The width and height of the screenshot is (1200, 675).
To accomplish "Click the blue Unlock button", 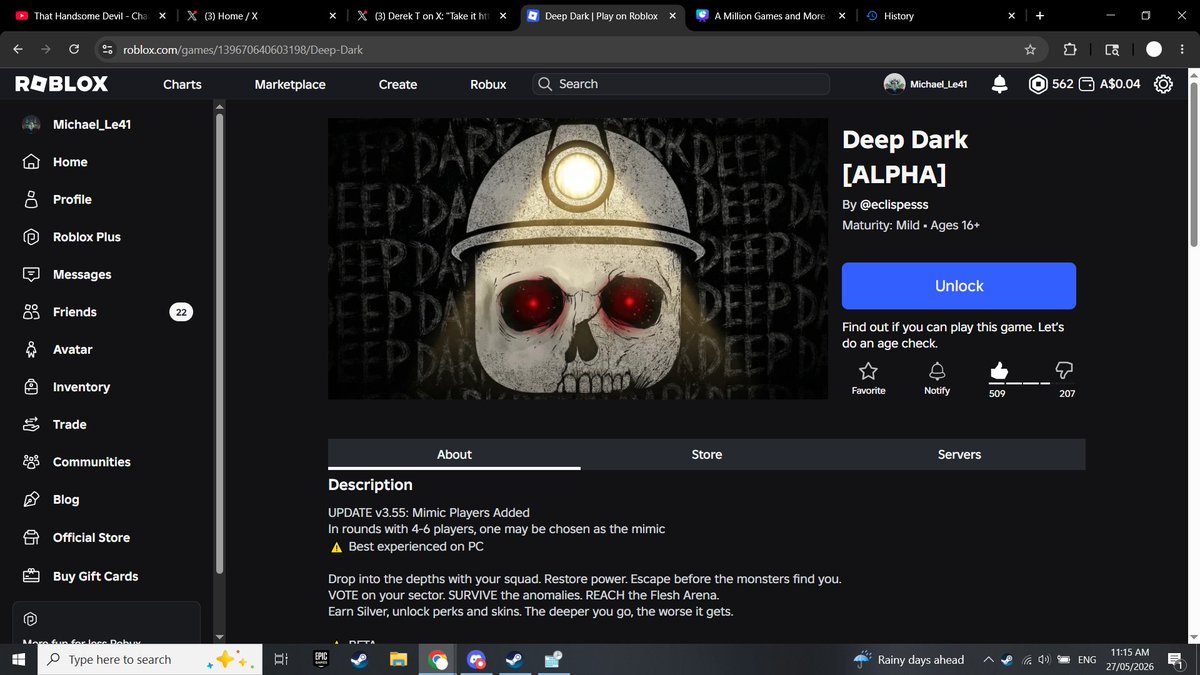I will tap(959, 286).
